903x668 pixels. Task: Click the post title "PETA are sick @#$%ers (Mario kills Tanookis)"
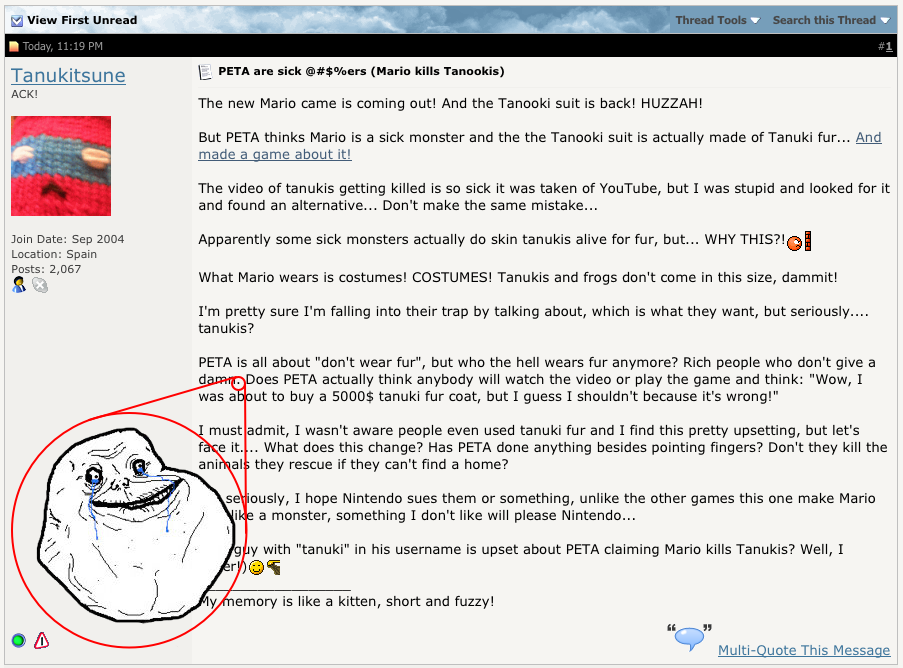point(361,71)
